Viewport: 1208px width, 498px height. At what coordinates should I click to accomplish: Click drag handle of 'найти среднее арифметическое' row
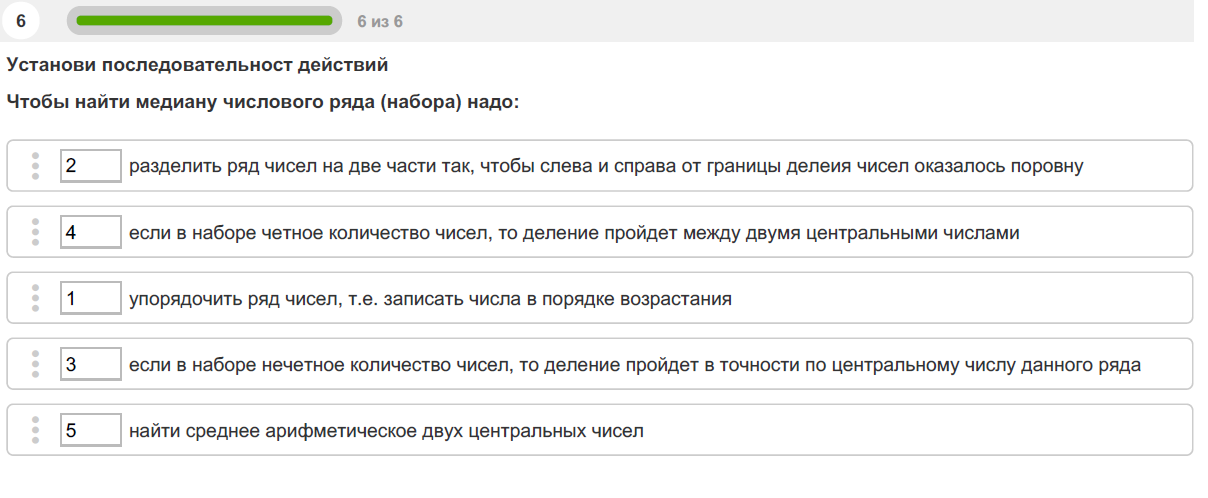(x=35, y=431)
